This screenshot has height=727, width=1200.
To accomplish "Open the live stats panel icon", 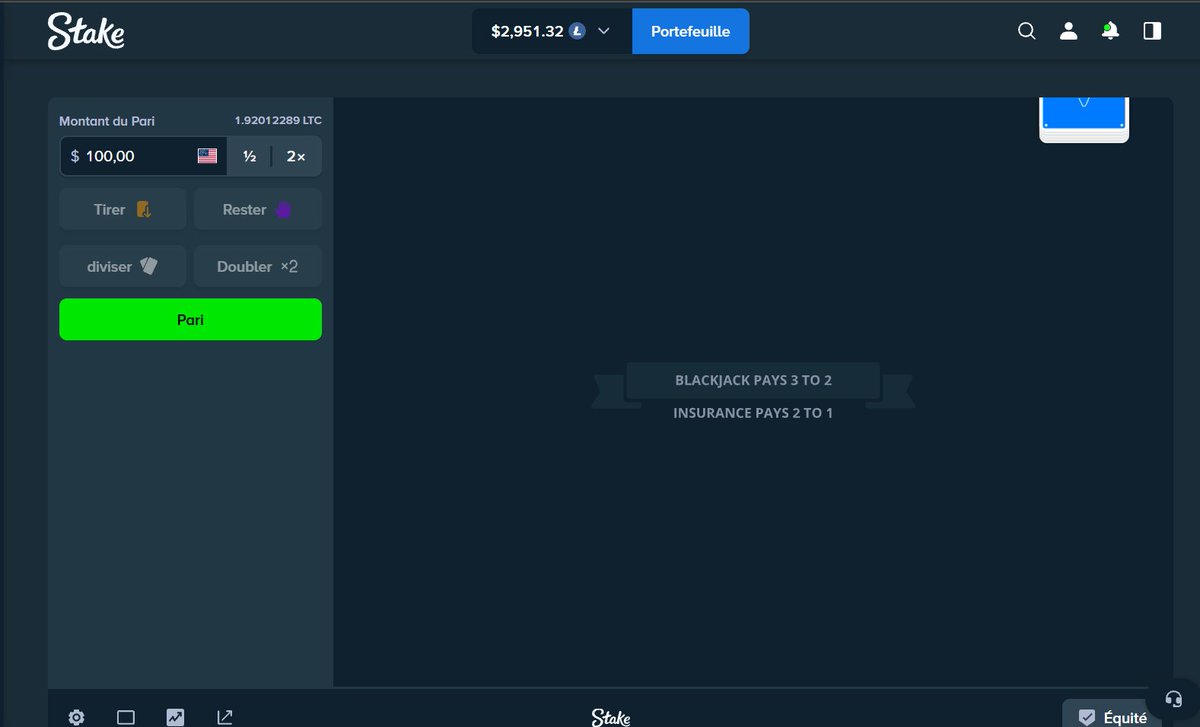I will pos(175,717).
